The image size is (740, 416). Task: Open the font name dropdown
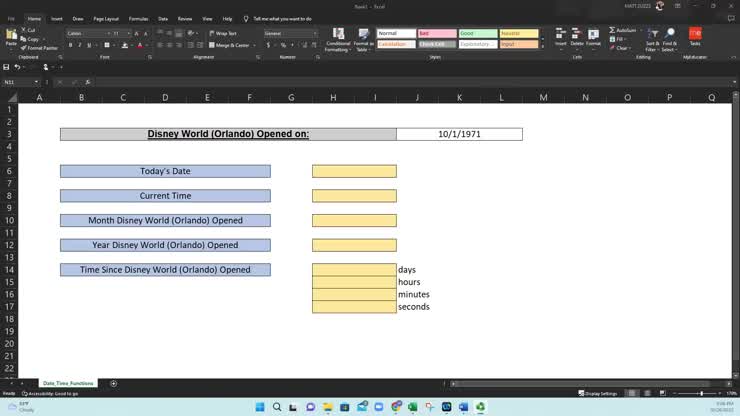(x=107, y=33)
